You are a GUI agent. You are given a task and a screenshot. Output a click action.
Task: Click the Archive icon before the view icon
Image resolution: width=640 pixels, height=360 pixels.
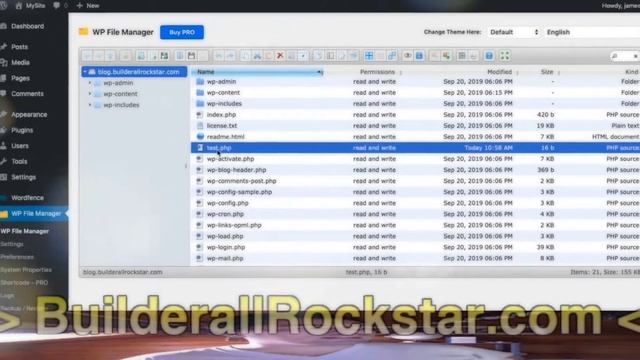point(446,56)
